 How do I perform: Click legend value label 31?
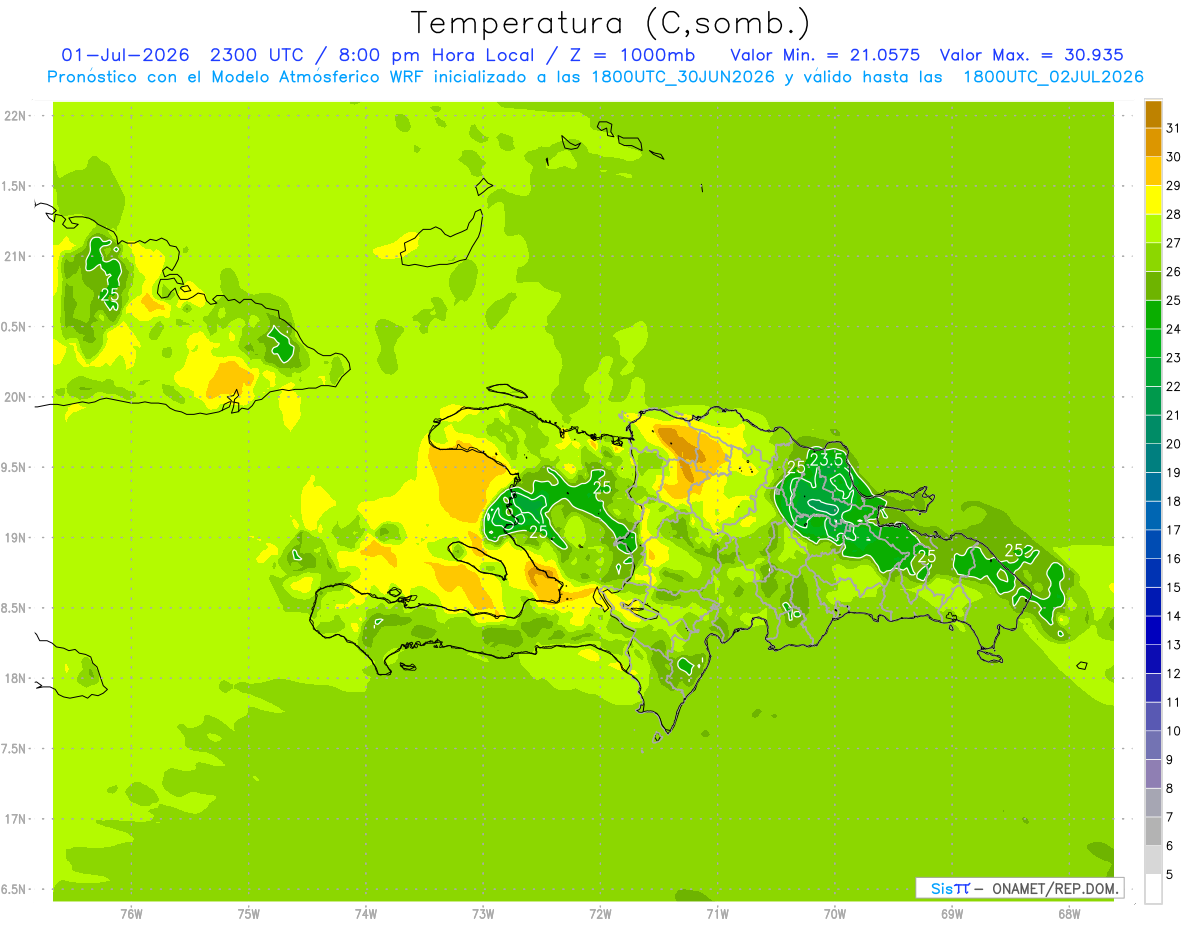pos(1173,128)
